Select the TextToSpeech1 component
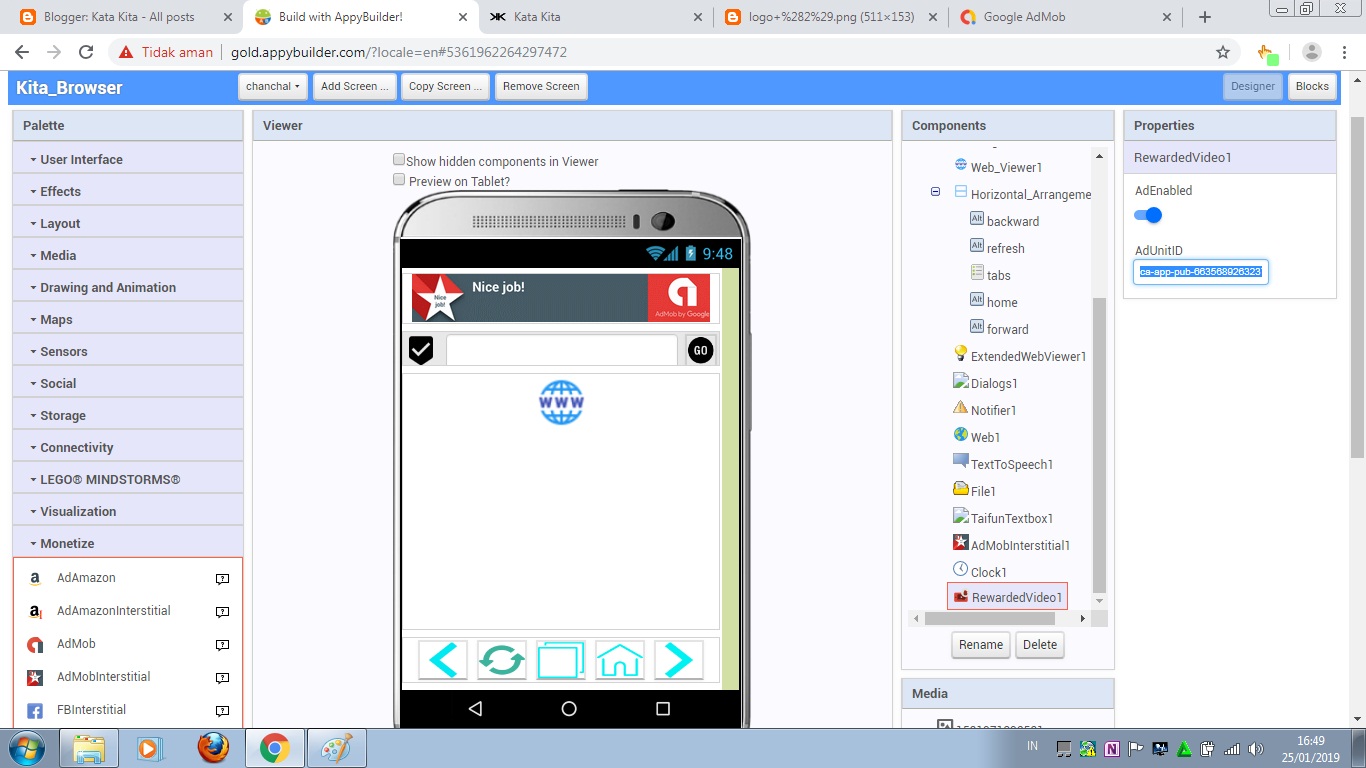This screenshot has width=1366, height=768. click(1009, 463)
